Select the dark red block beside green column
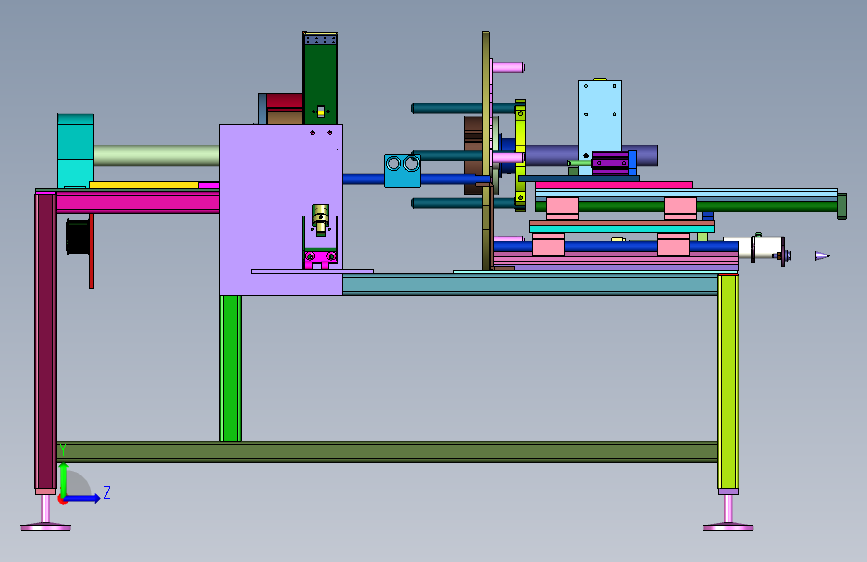 pos(284,101)
